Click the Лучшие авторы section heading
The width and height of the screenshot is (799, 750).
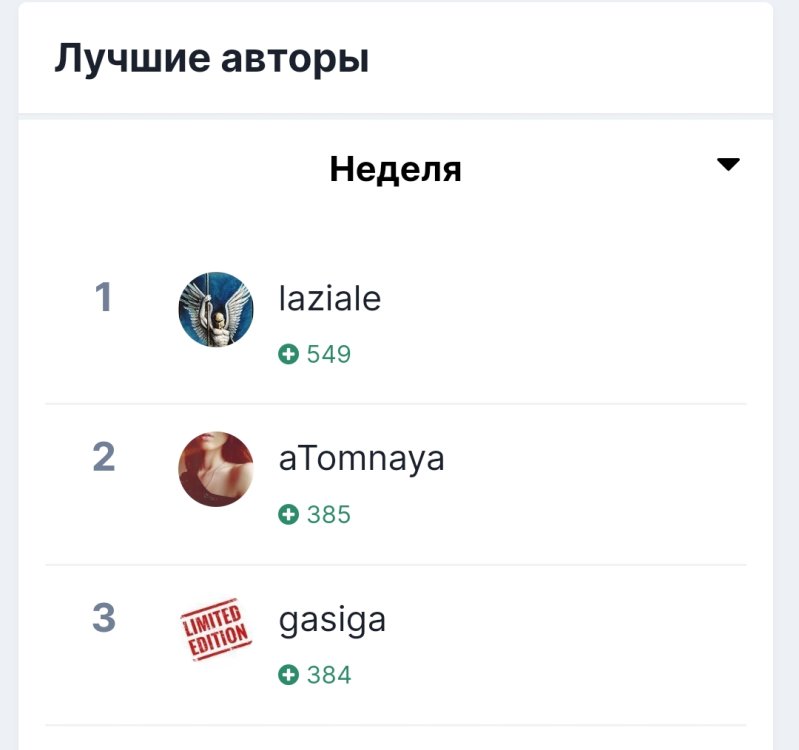point(212,59)
